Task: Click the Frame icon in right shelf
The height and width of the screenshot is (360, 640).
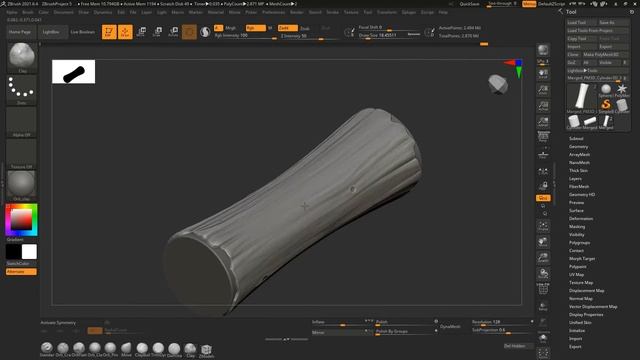Action: 543,226
